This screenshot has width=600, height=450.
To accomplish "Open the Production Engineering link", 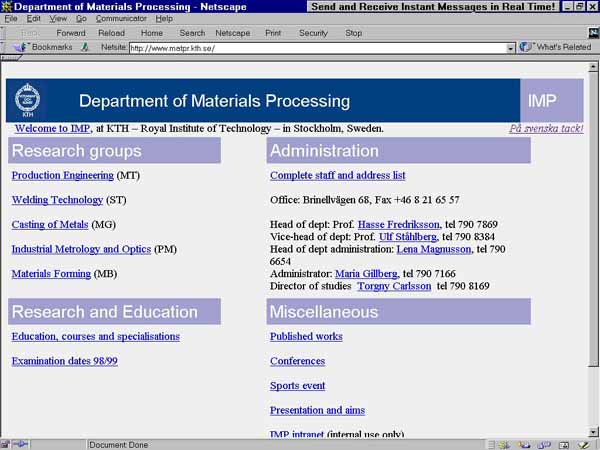I will coord(63,175).
